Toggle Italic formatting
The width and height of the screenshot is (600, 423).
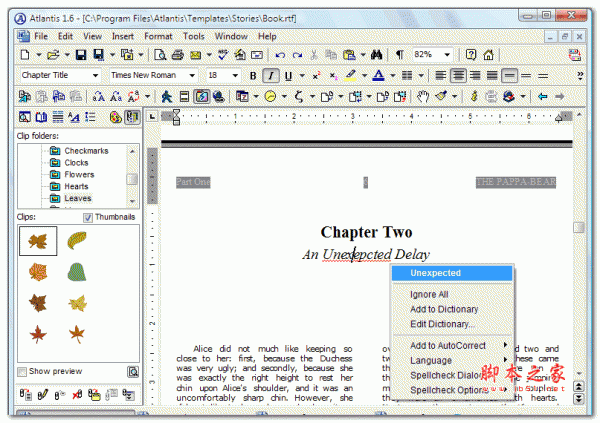point(271,75)
